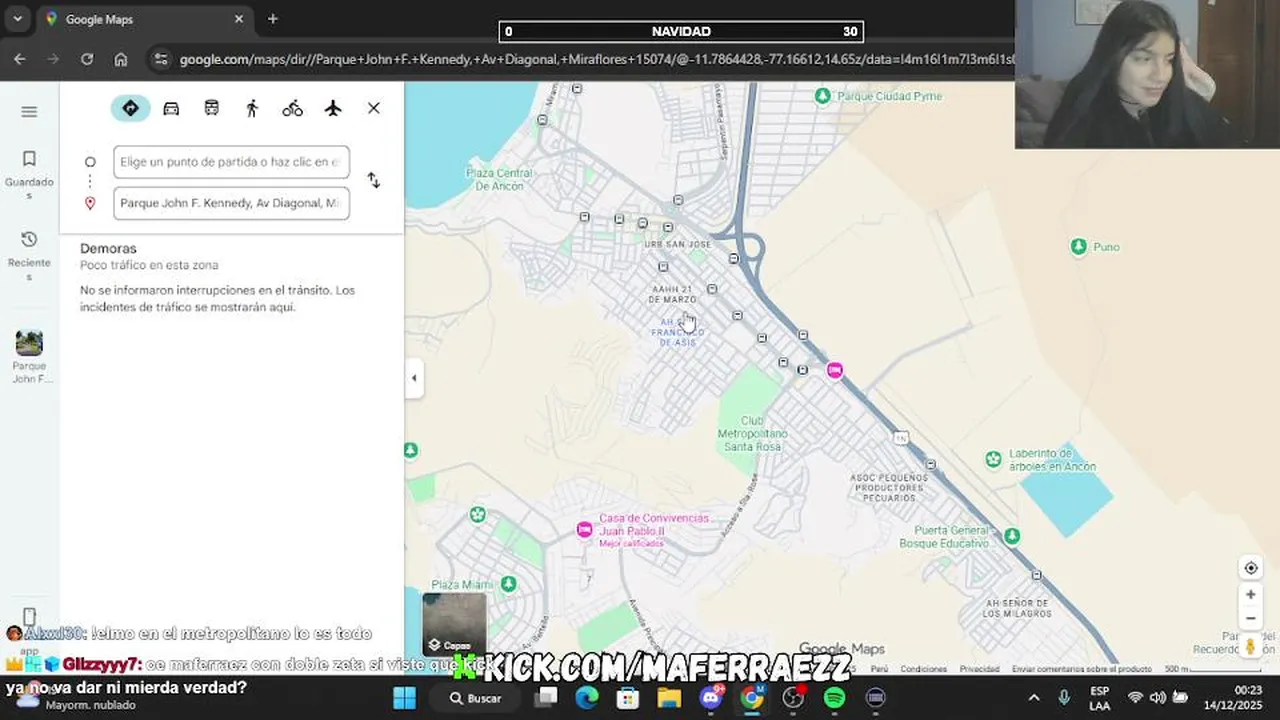Swap origin and destination

(373, 180)
